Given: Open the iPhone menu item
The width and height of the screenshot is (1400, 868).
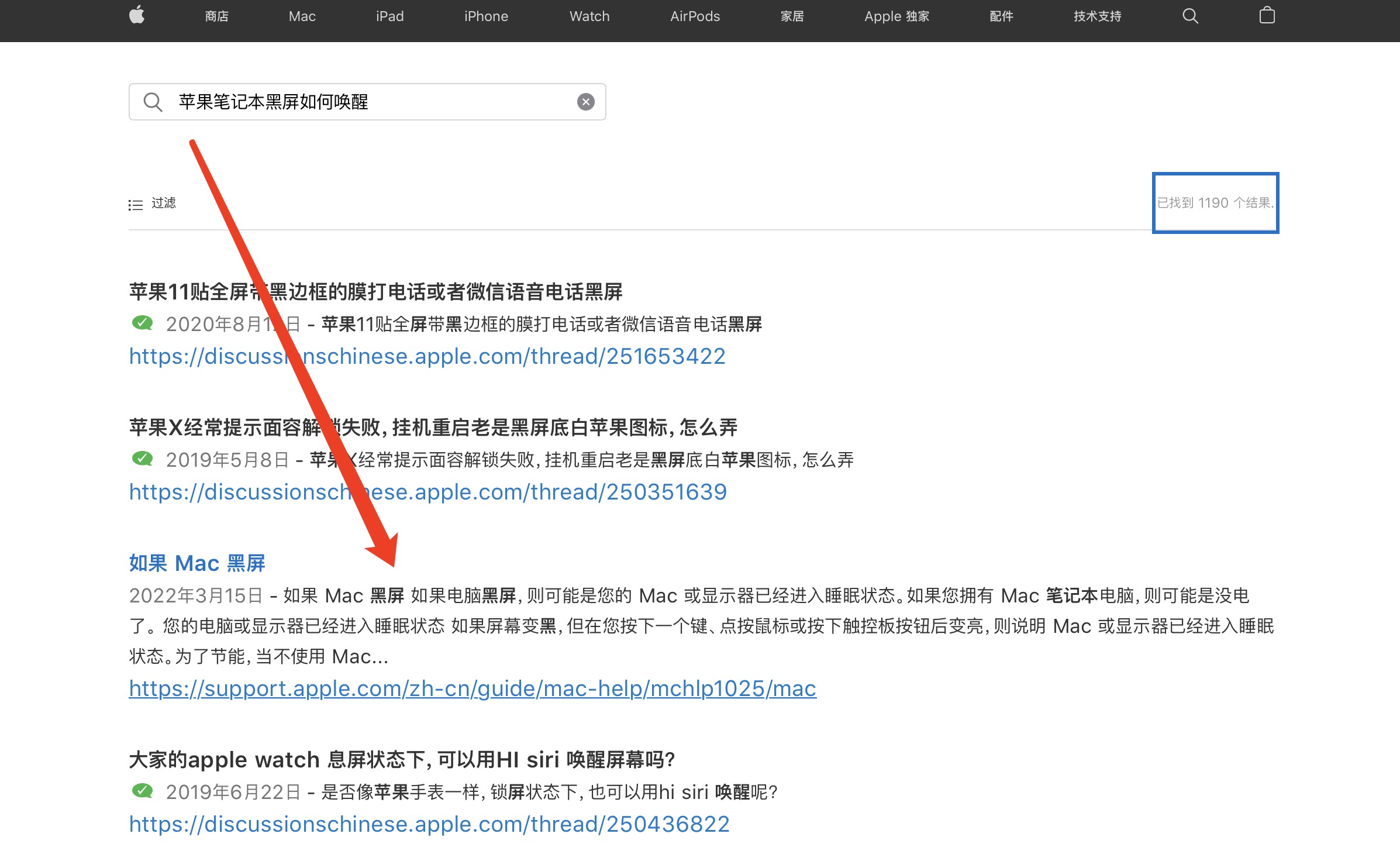Looking at the screenshot, I should (x=486, y=16).
